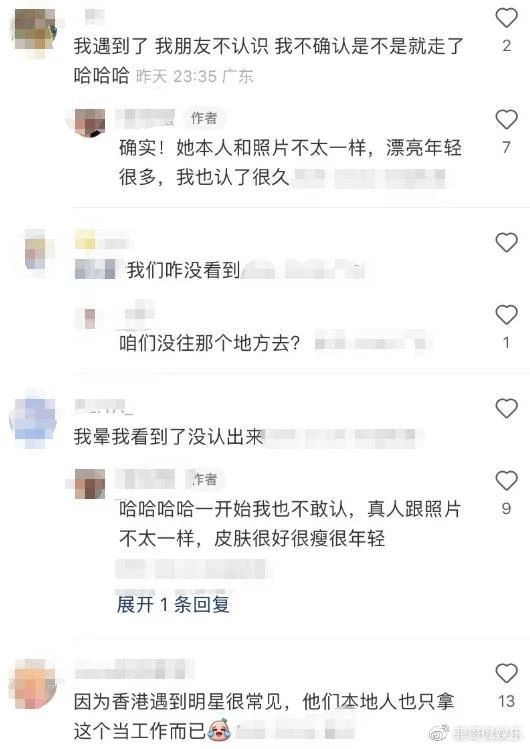Heart the comment '我晕我看到了没认出来'
The height and width of the screenshot is (749, 530).
point(506,408)
